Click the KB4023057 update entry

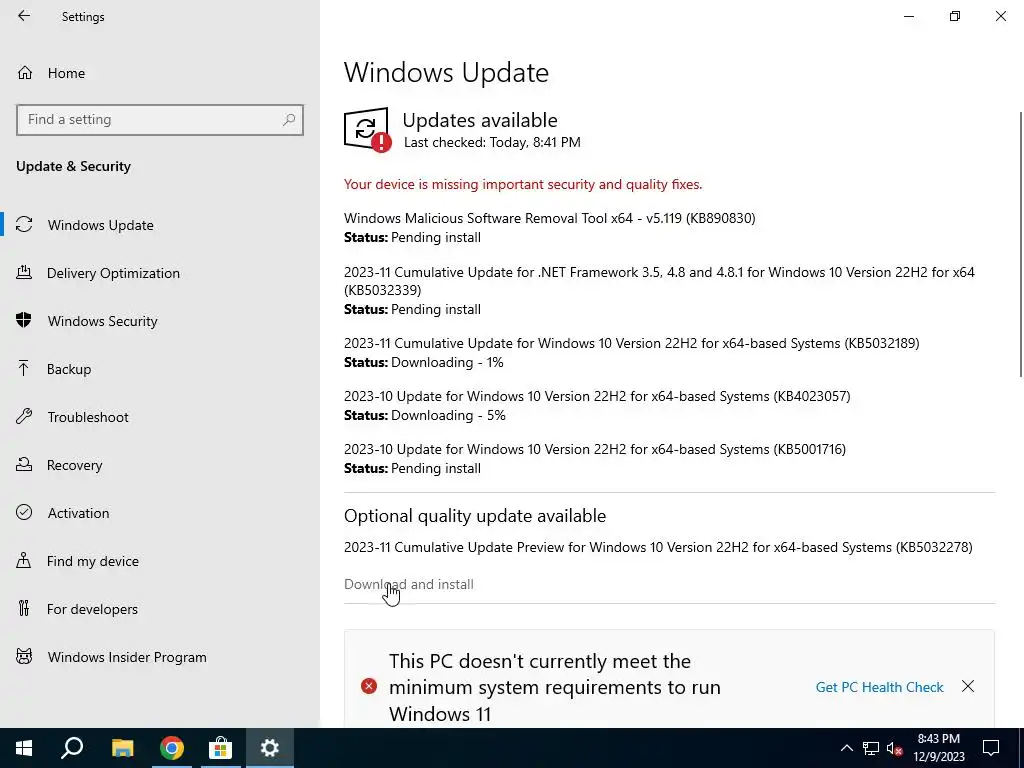click(x=597, y=396)
